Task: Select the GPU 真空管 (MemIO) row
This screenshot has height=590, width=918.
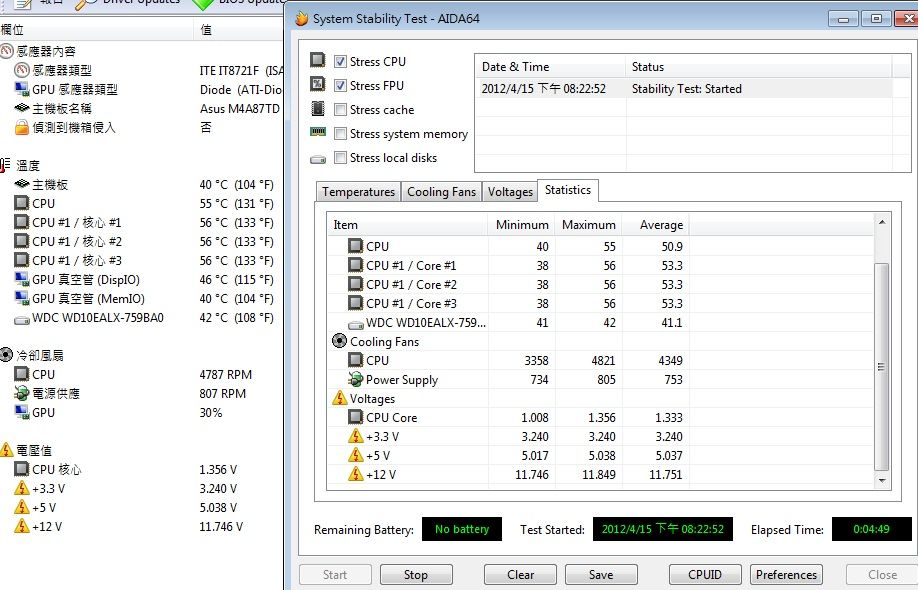Action: (142, 299)
